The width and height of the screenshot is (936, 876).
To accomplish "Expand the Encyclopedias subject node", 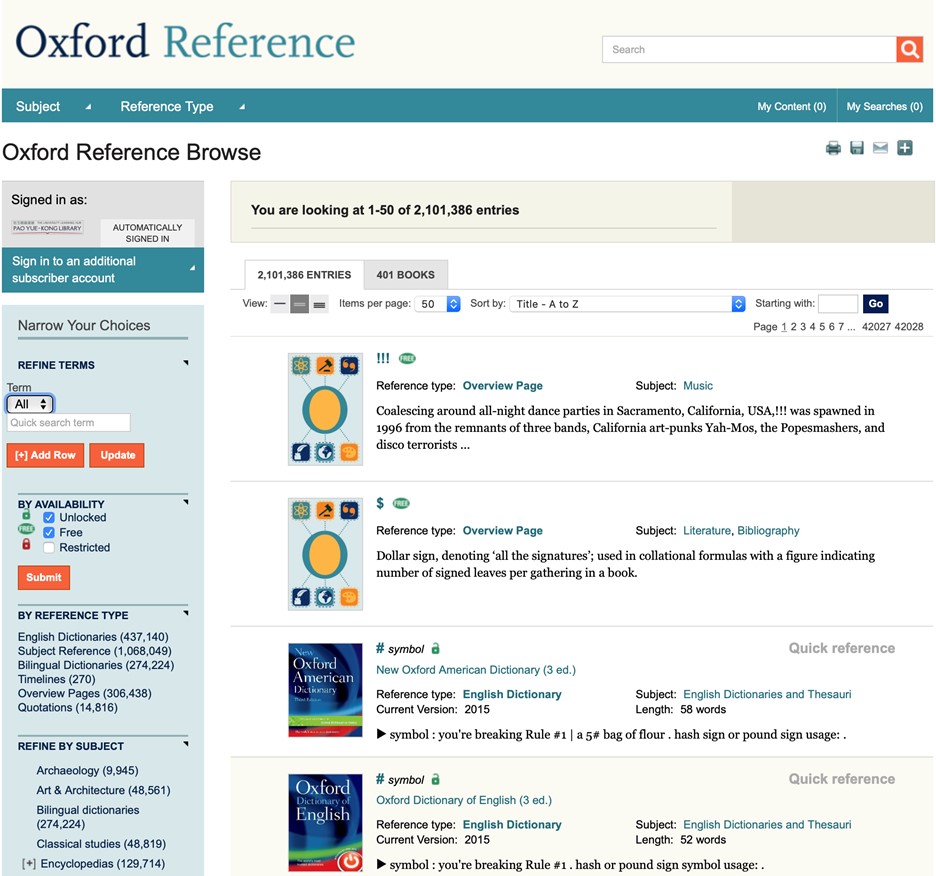I will tap(28, 864).
